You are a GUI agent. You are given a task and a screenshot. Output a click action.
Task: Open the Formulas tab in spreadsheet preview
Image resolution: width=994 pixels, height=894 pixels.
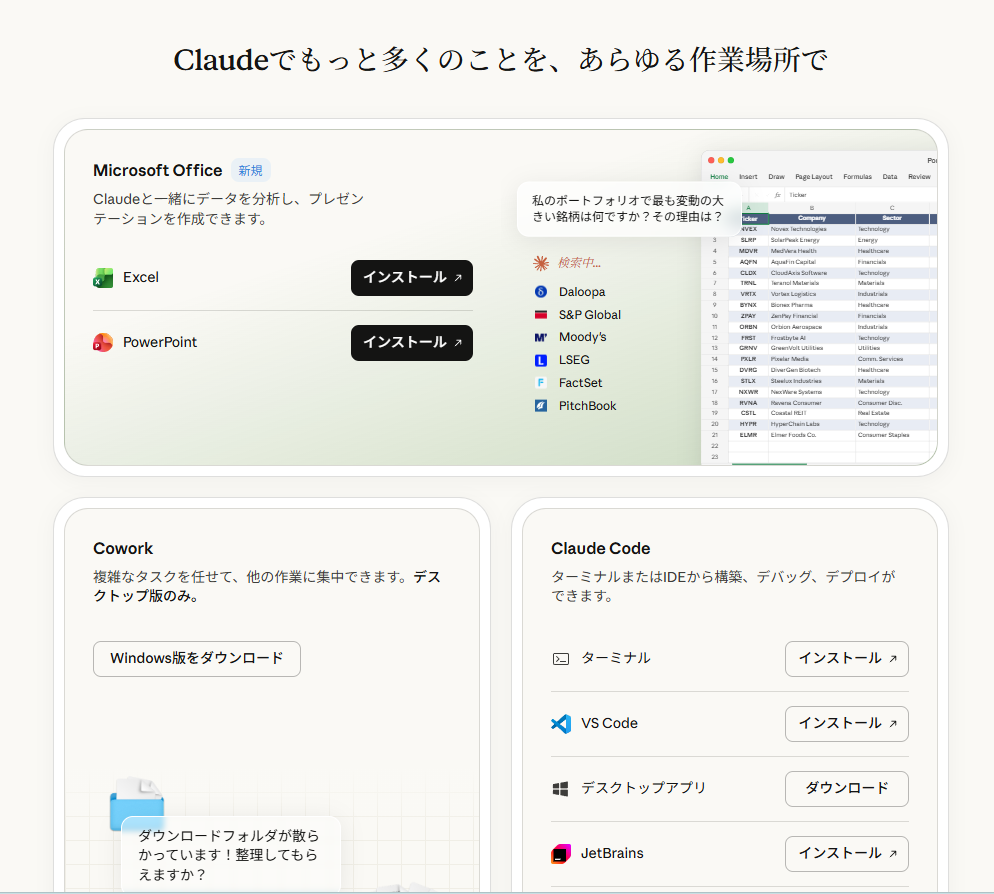[x=857, y=177]
